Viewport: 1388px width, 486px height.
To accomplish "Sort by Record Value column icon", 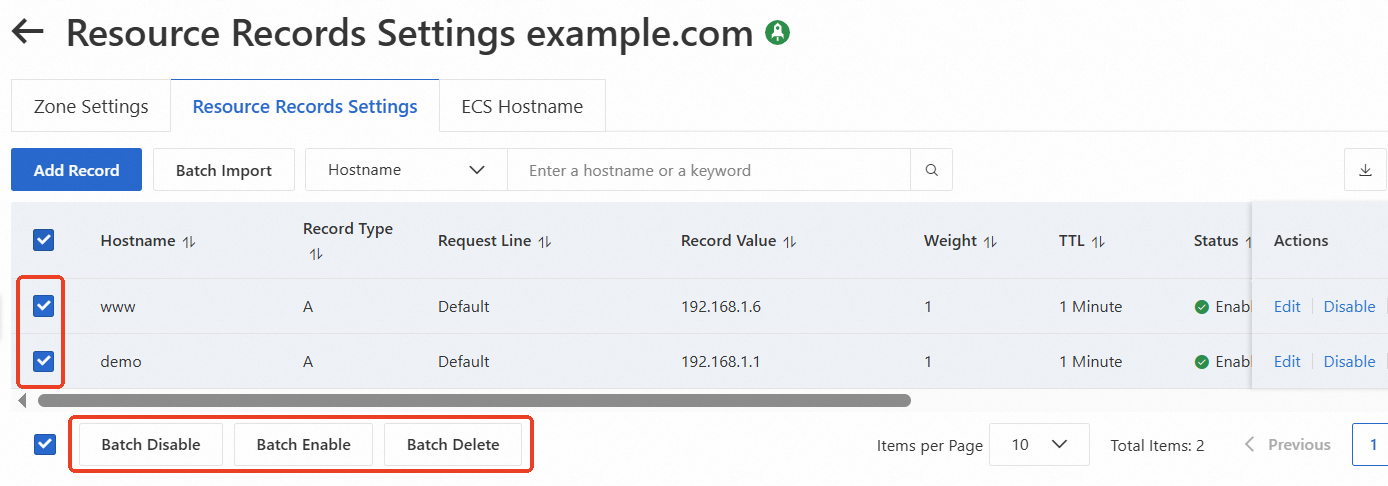I will tap(789, 241).
